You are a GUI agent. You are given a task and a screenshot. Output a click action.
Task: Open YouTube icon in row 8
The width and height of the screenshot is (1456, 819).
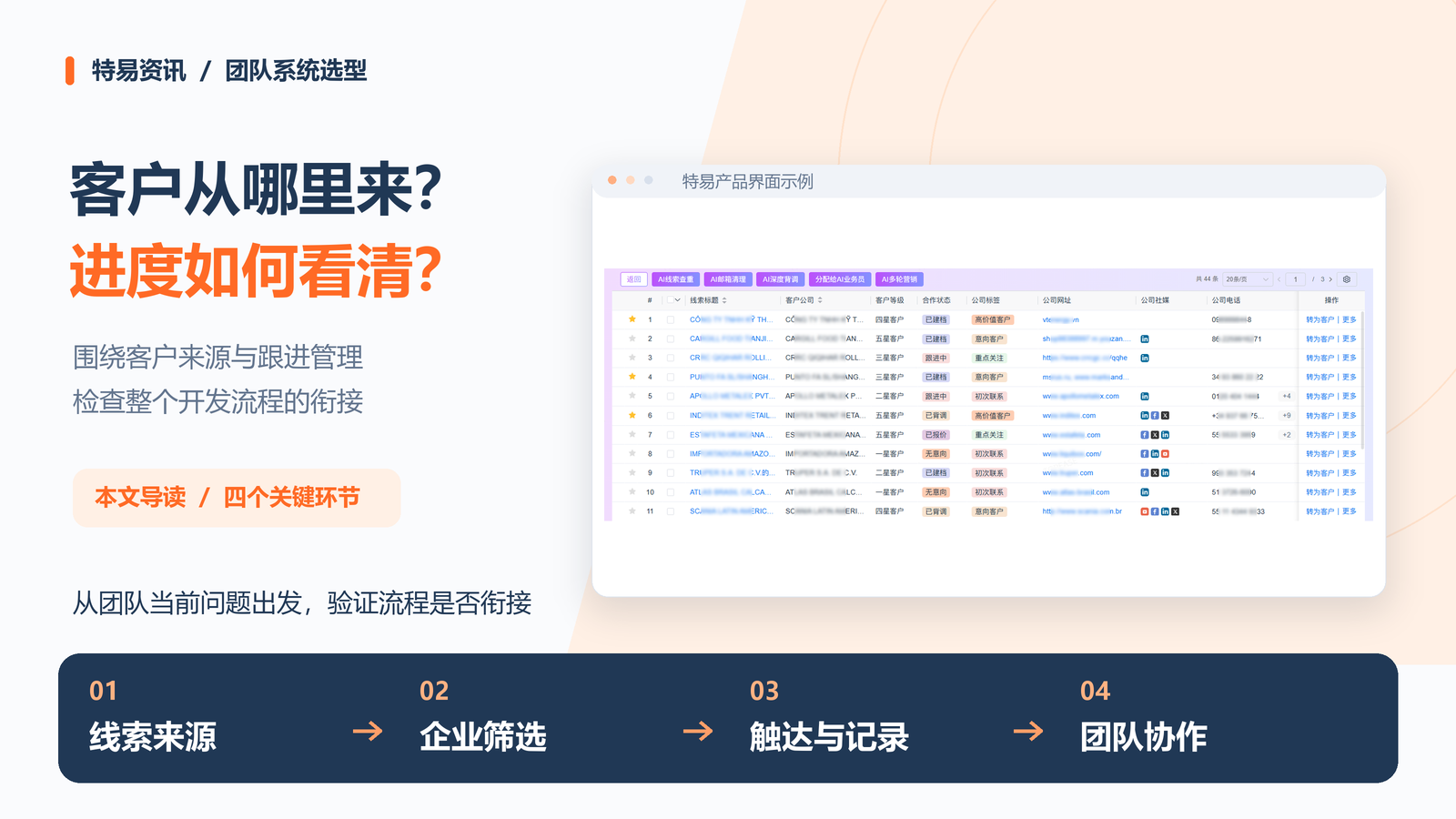[x=1165, y=453]
